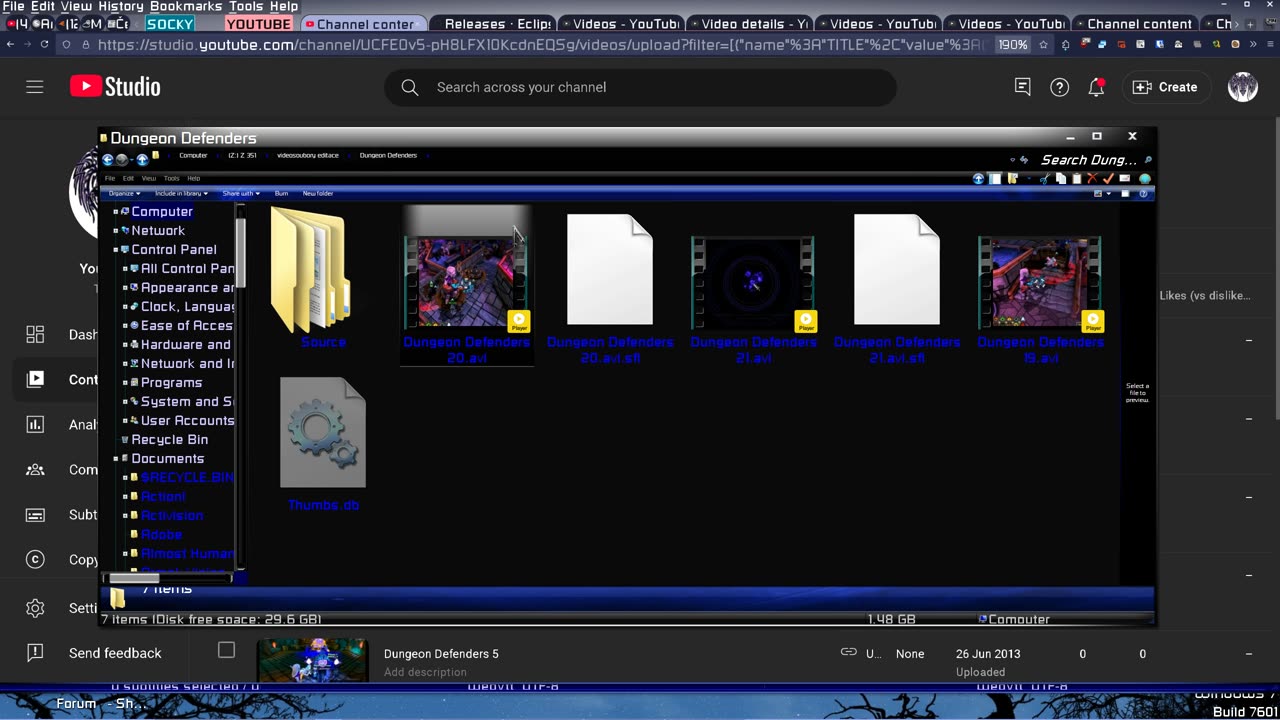The height and width of the screenshot is (720, 1280).
Task: Expand the Almost Human folder node
Action: (x=126, y=553)
